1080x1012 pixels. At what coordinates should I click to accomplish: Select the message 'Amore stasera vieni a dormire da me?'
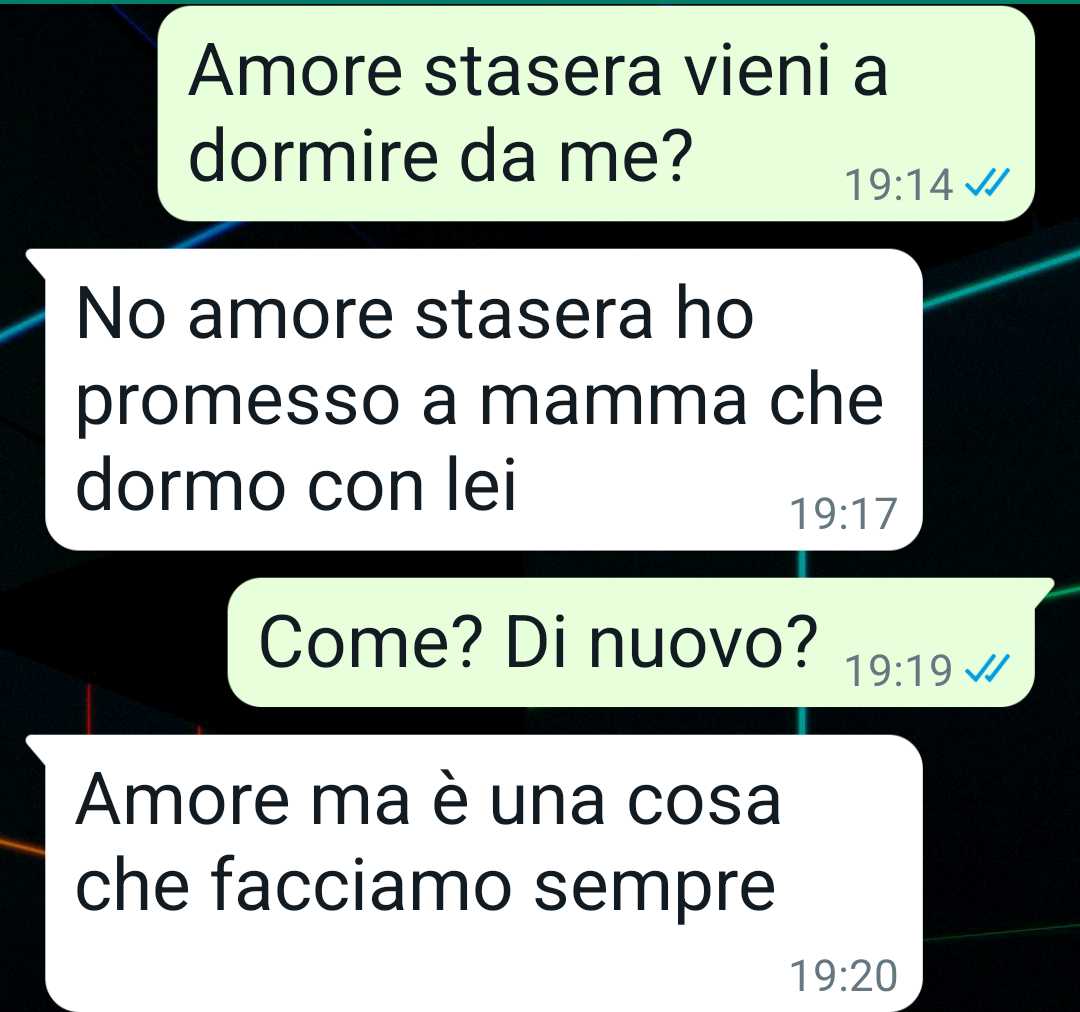[x=596, y=114]
